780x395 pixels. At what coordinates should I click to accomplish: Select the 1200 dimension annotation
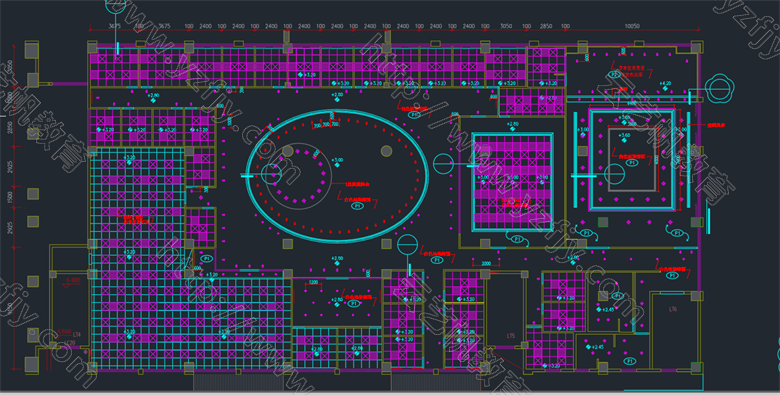[313, 283]
